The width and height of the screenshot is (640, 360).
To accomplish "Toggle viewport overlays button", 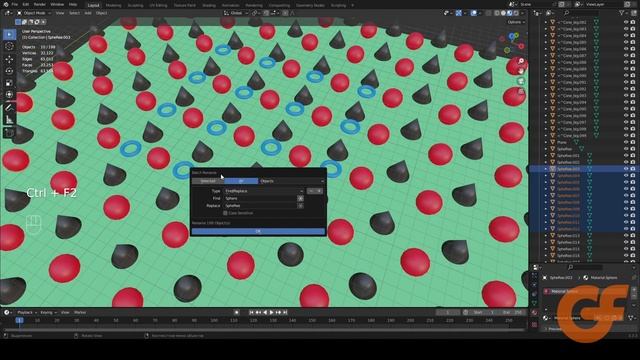I will pyautogui.click(x=473, y=13).
